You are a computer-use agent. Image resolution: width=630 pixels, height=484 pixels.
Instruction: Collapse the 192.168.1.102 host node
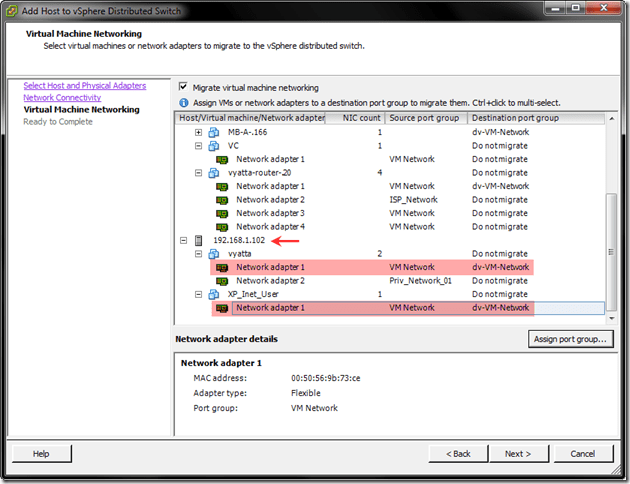click(x=183, y=240)
